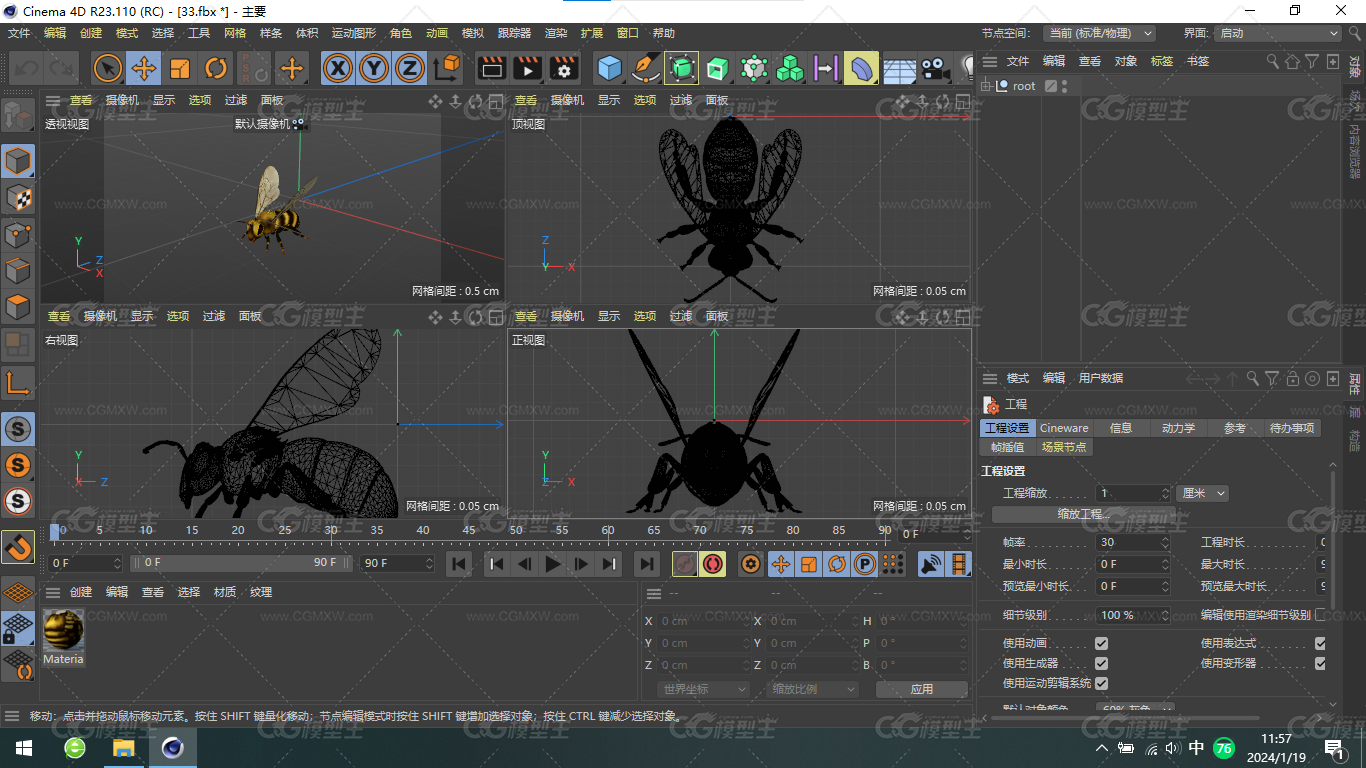This screenshot has height=768, width=1366.
Task: Switch to Edges mode
Action: click(x=18, y=270)
